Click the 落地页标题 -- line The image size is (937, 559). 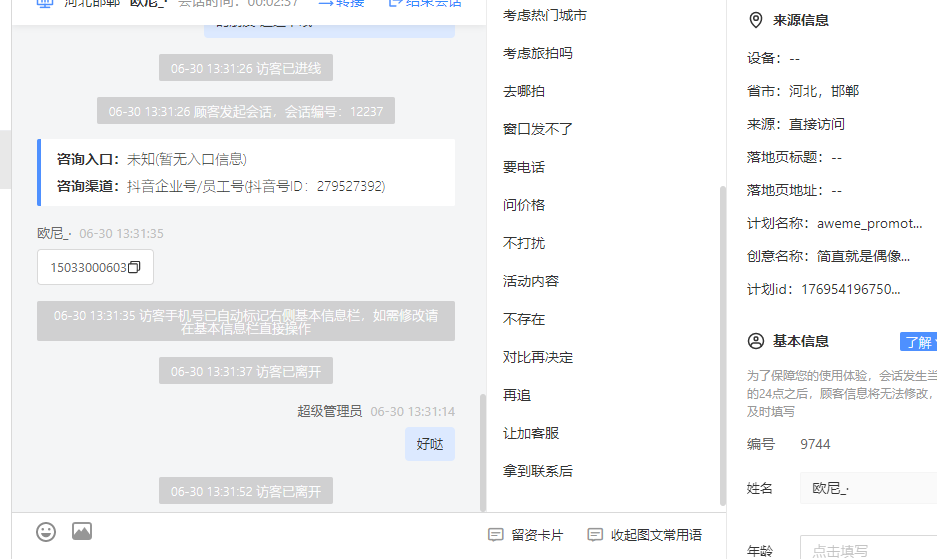[x=794, y=157]
